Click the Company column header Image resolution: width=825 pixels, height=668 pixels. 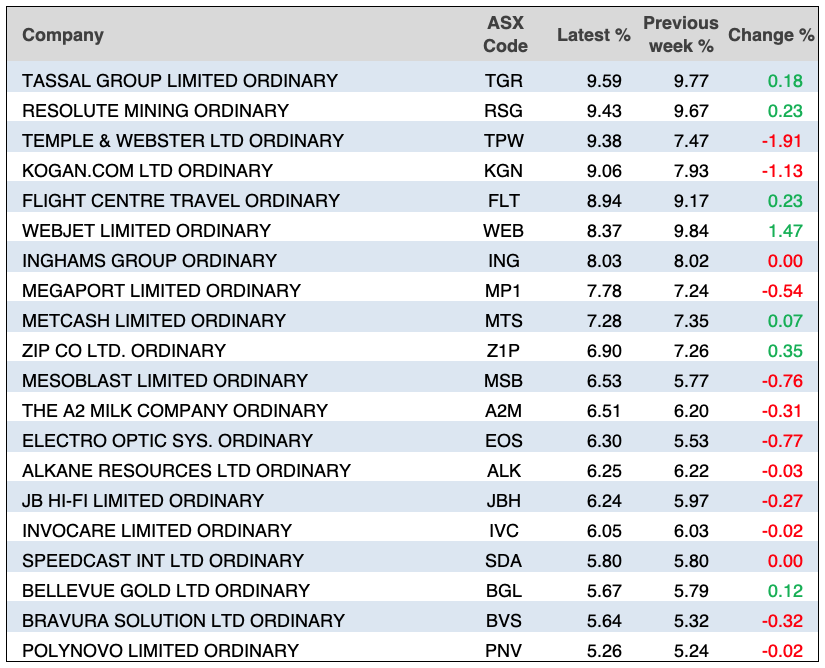point(63,35)
